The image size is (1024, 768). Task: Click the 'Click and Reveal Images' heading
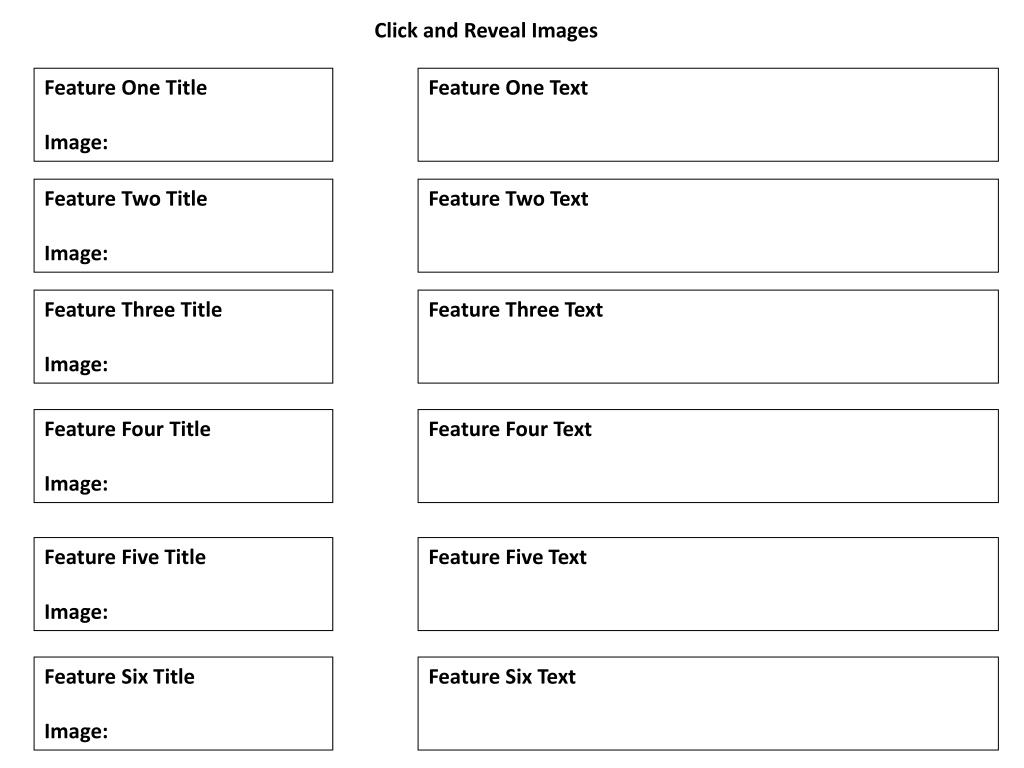coord(486,31)
